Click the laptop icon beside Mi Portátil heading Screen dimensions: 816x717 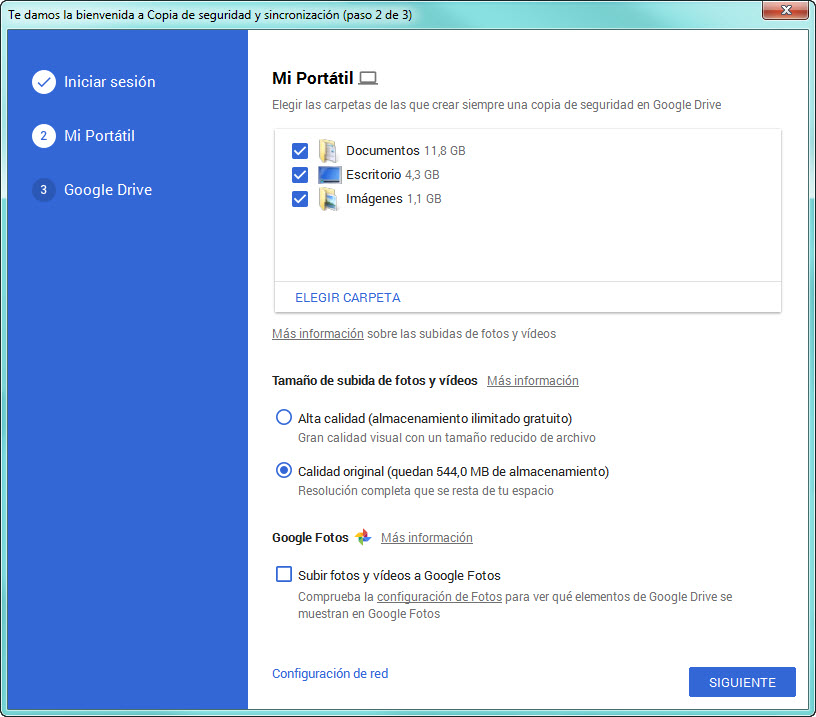(368, 79)
